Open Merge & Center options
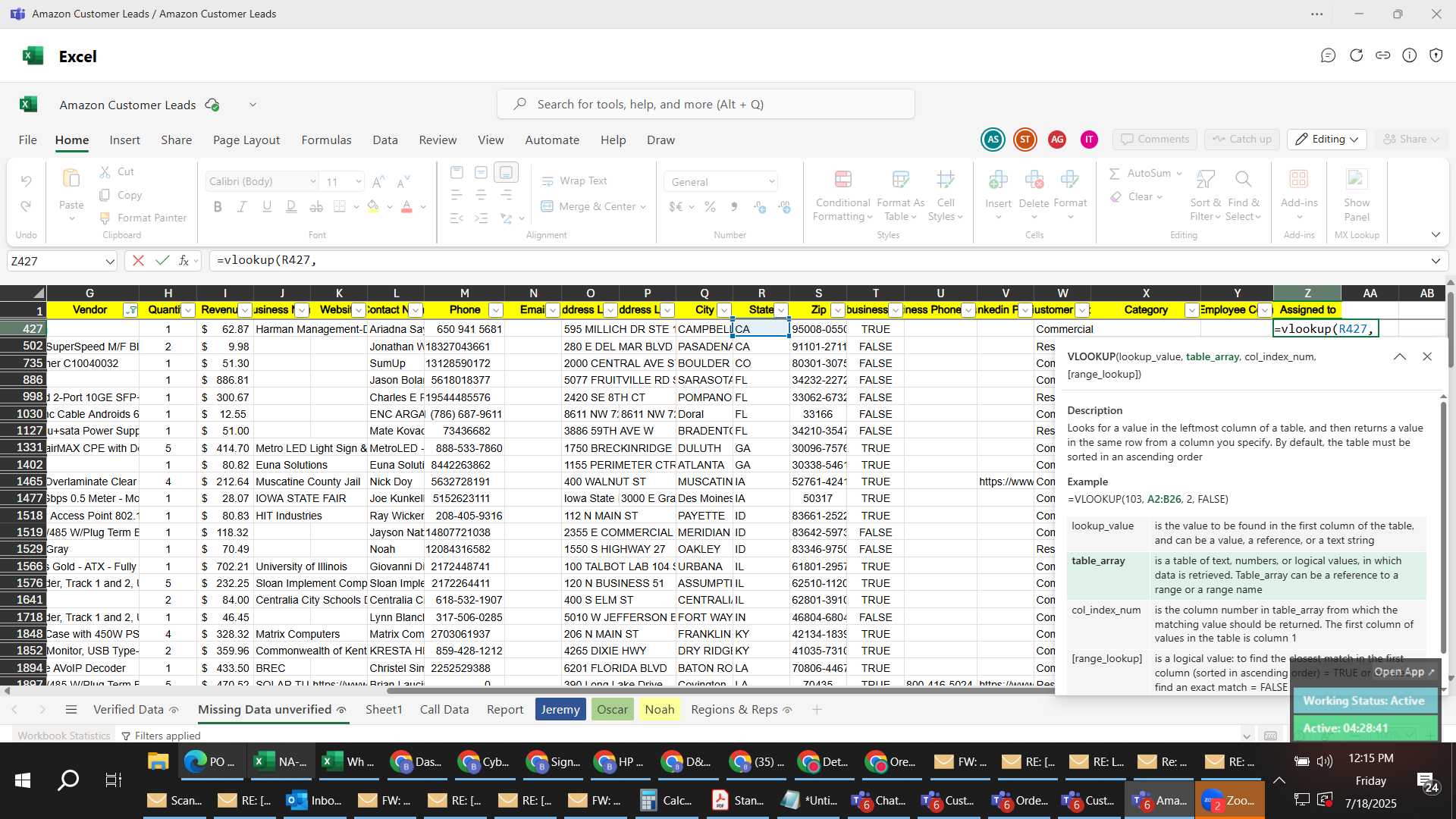 click(643, 207)
